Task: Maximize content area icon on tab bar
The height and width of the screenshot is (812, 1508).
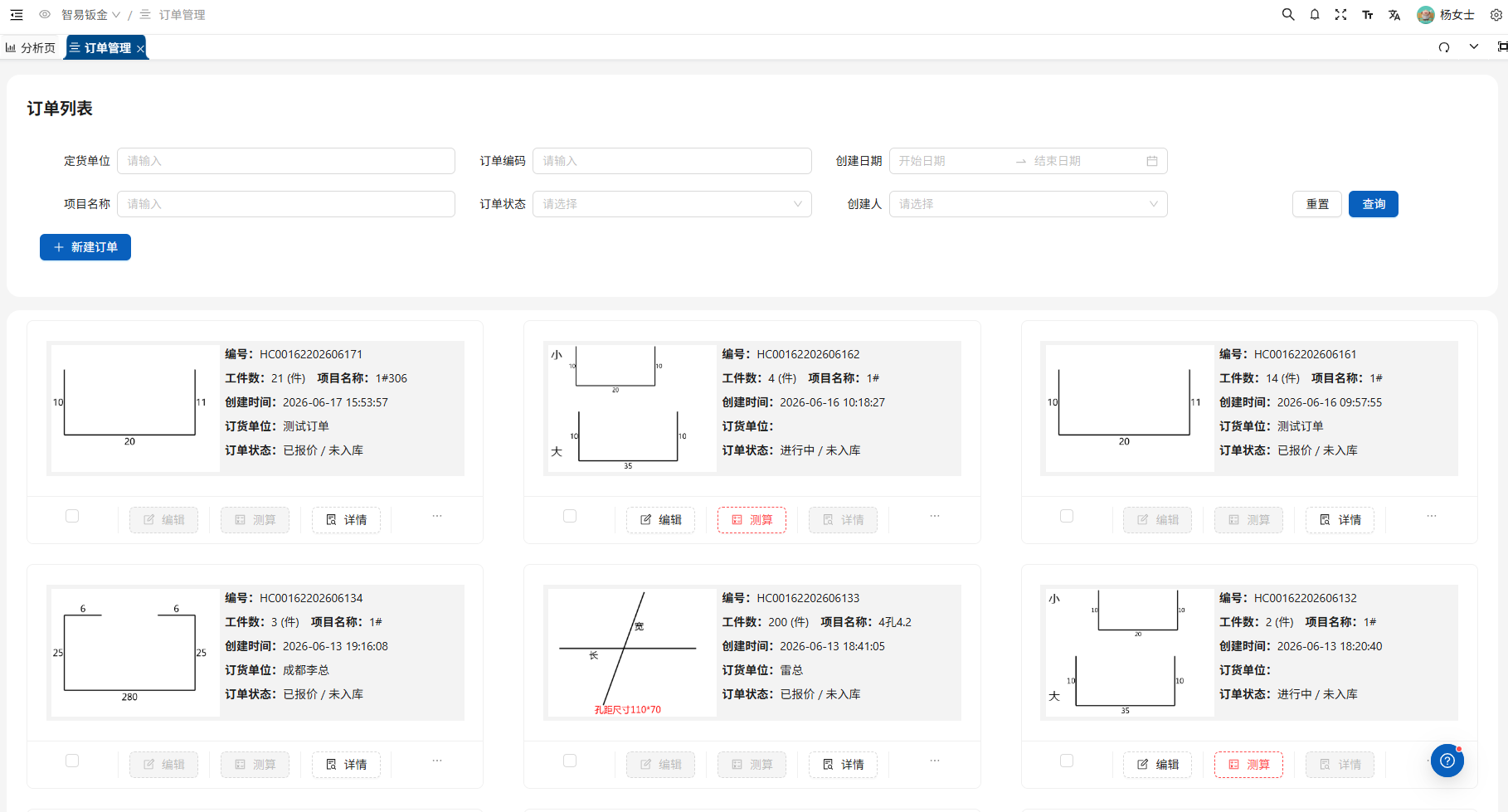Action: point(1502,47)
